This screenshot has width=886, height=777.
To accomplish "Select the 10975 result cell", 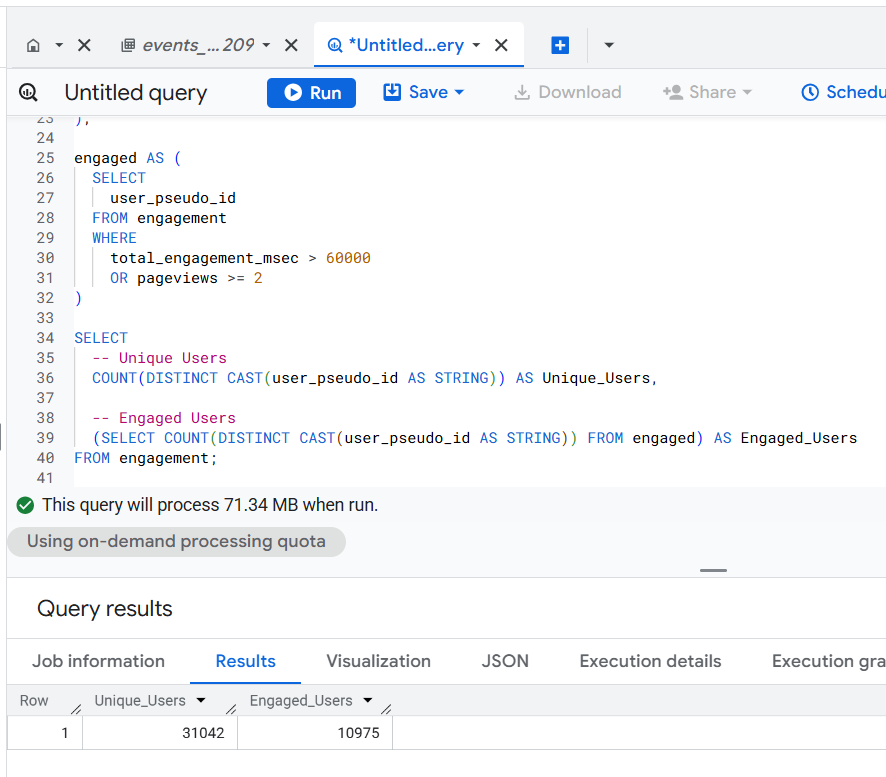I will pyautogui.click(x=315, y=733).
